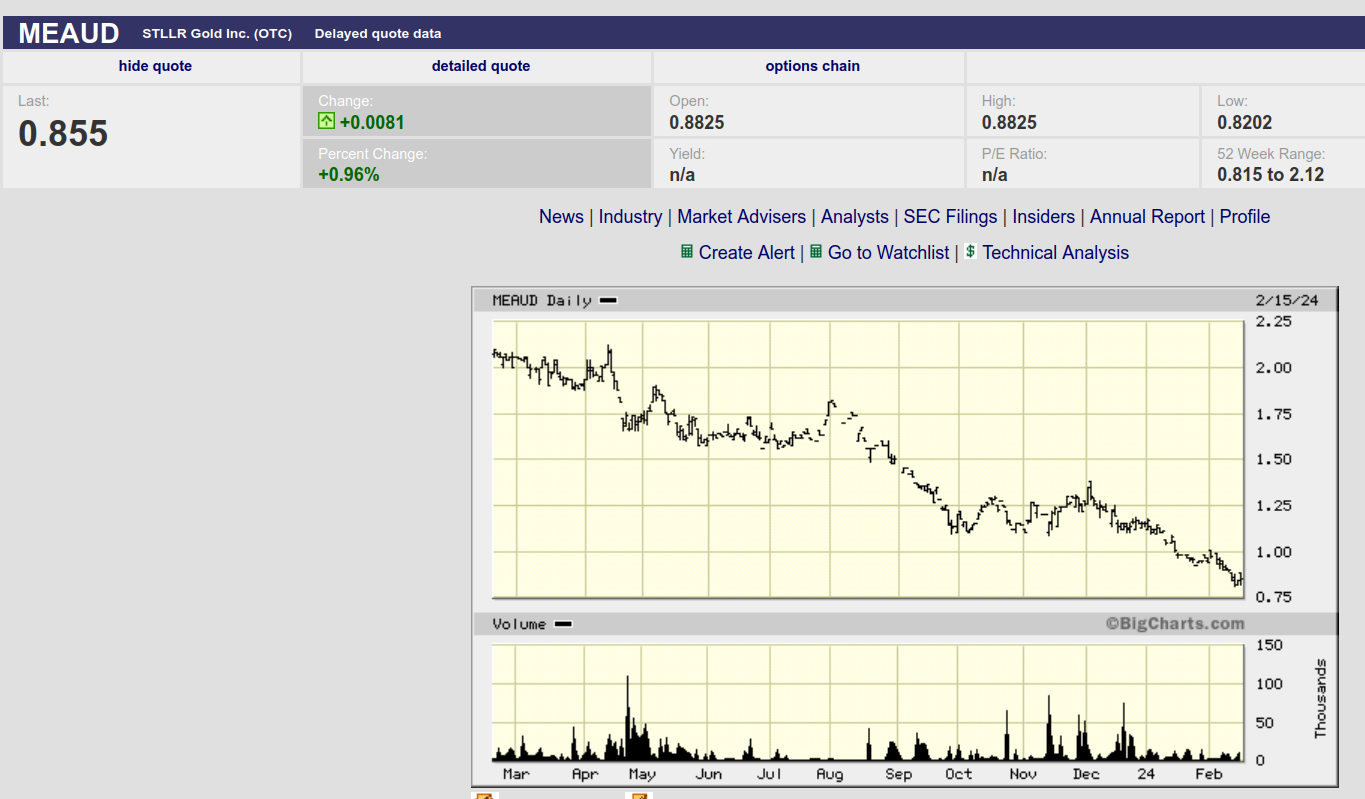Image resolution: width=1365 pixels, height=799 pixels.
Task: Open the options chain tab
Action: [x=813, y=66]
